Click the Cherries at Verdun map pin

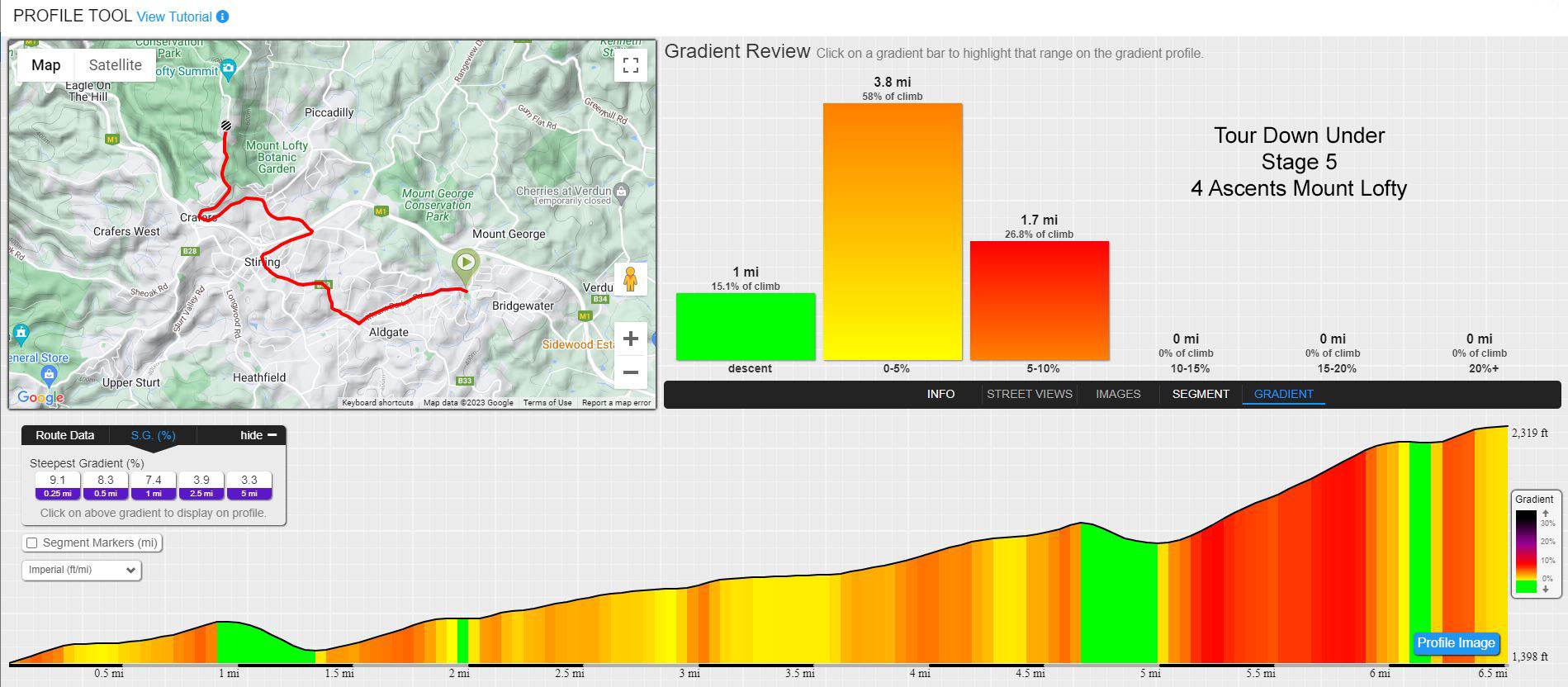coord(622,192)
